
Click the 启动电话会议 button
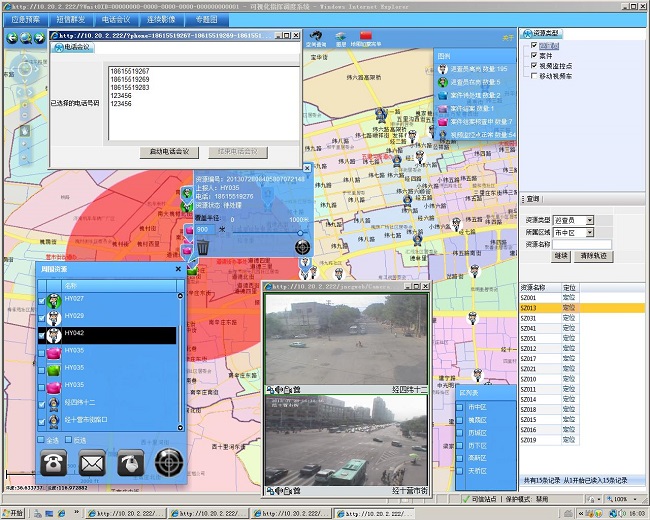(169, 152)
